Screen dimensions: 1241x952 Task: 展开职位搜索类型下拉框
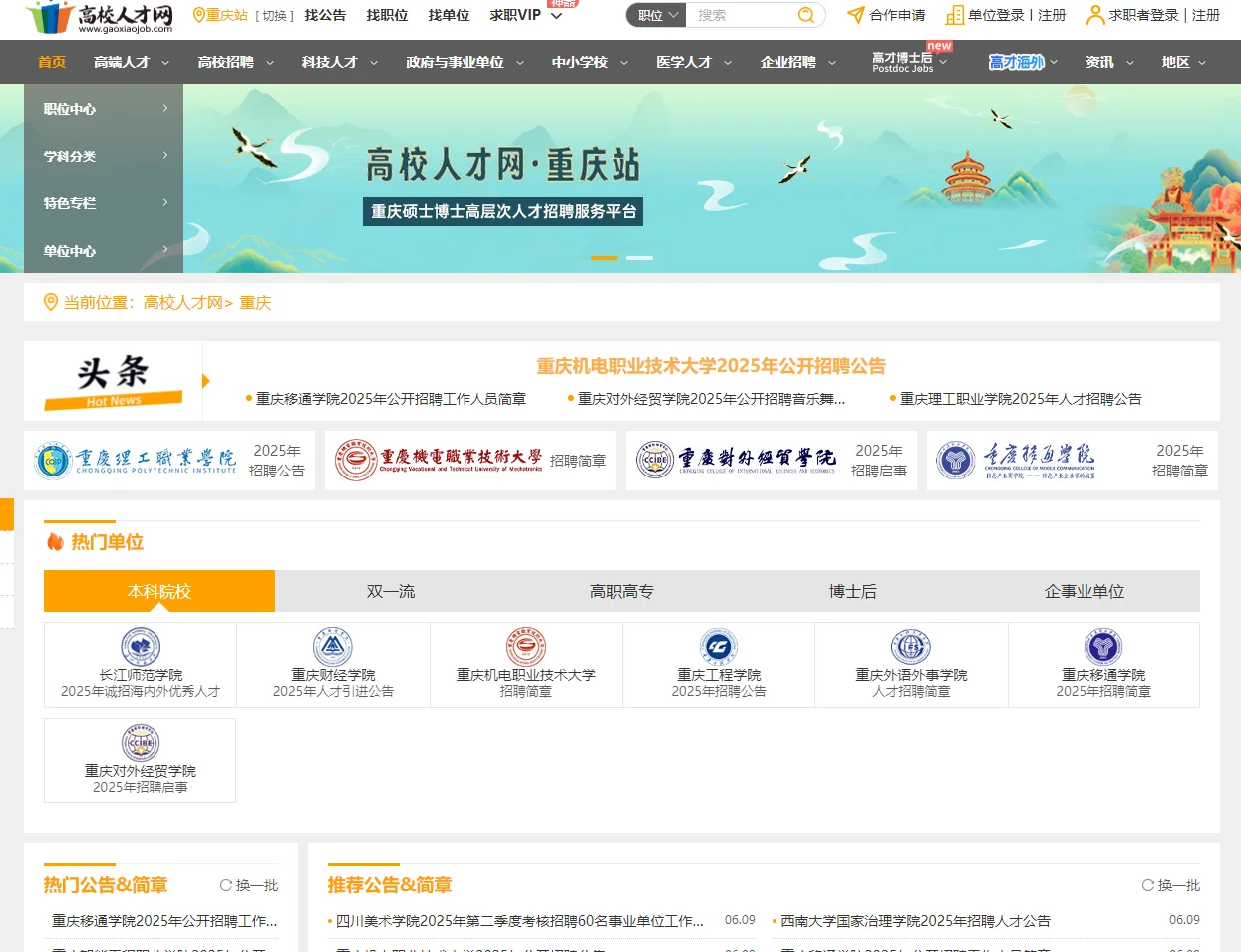click(655, 16)
